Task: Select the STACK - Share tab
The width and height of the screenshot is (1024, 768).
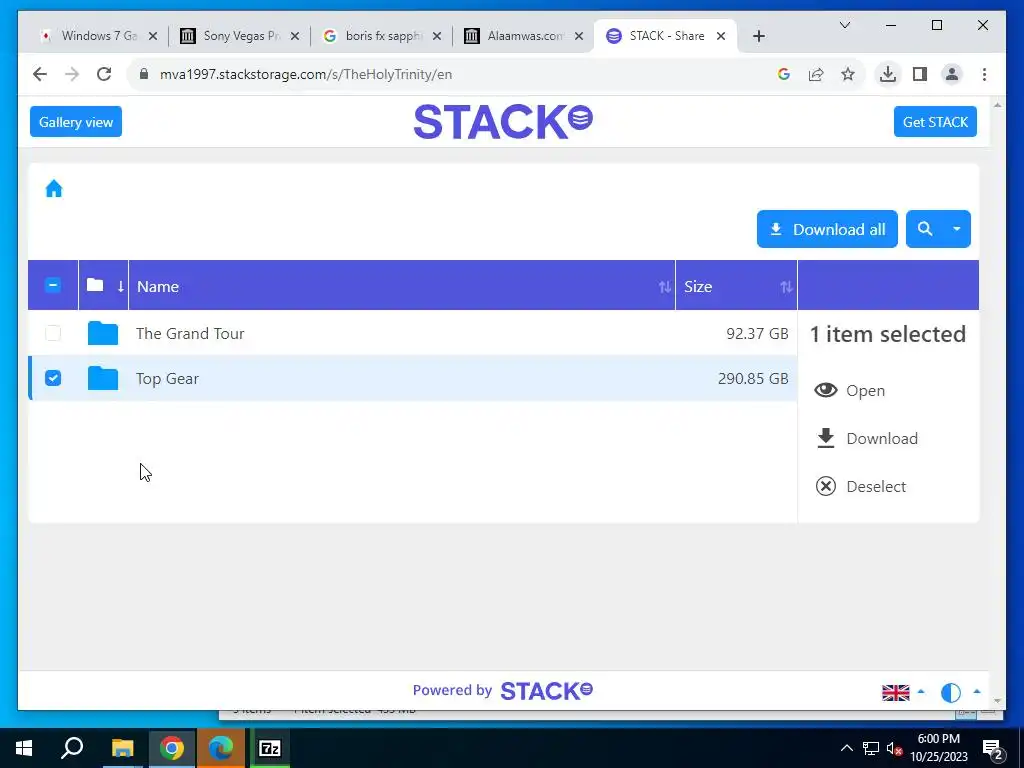Action: pyautogui.click(x=665, y=36)
